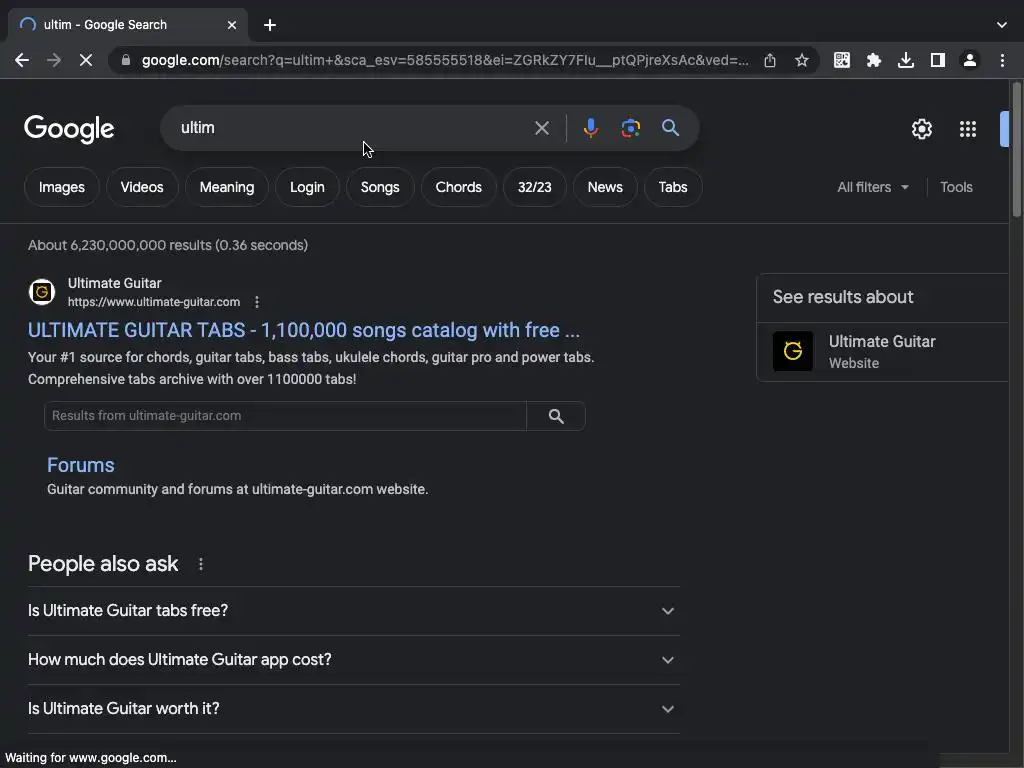Switch to News results
The width and height of the screenshot is (1024, 768).
coord(605,187)
